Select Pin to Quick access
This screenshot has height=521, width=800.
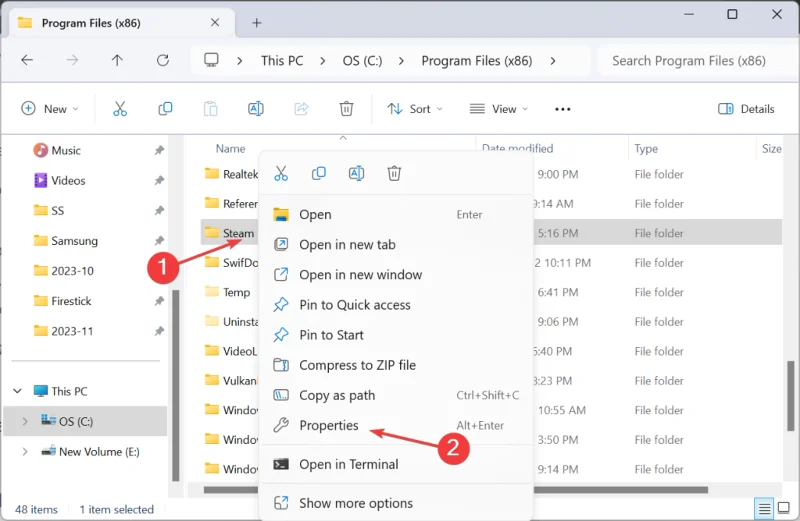pyautogui.click(x=395, y=305)
